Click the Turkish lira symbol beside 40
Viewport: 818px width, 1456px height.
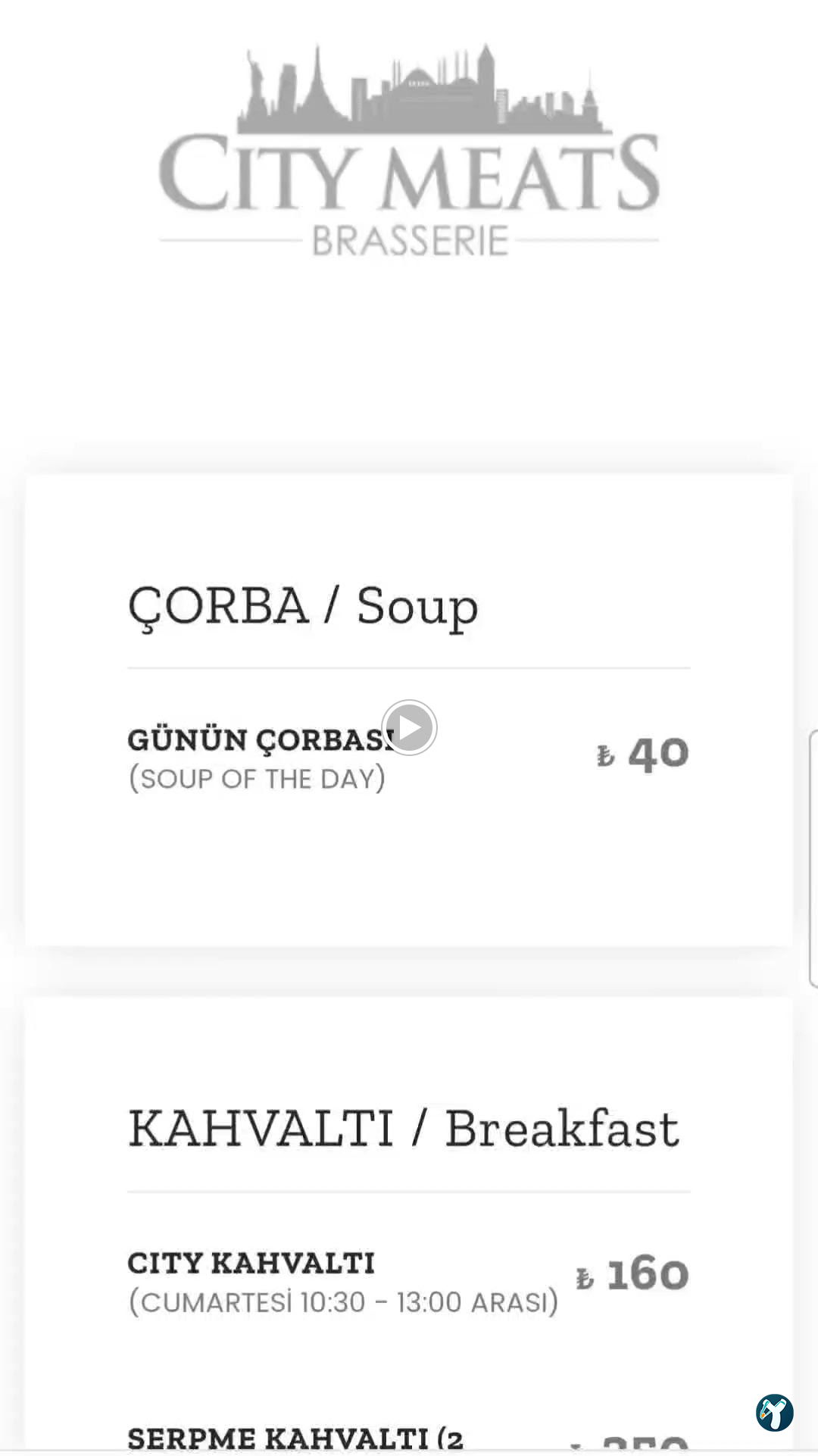coord(606,755)
